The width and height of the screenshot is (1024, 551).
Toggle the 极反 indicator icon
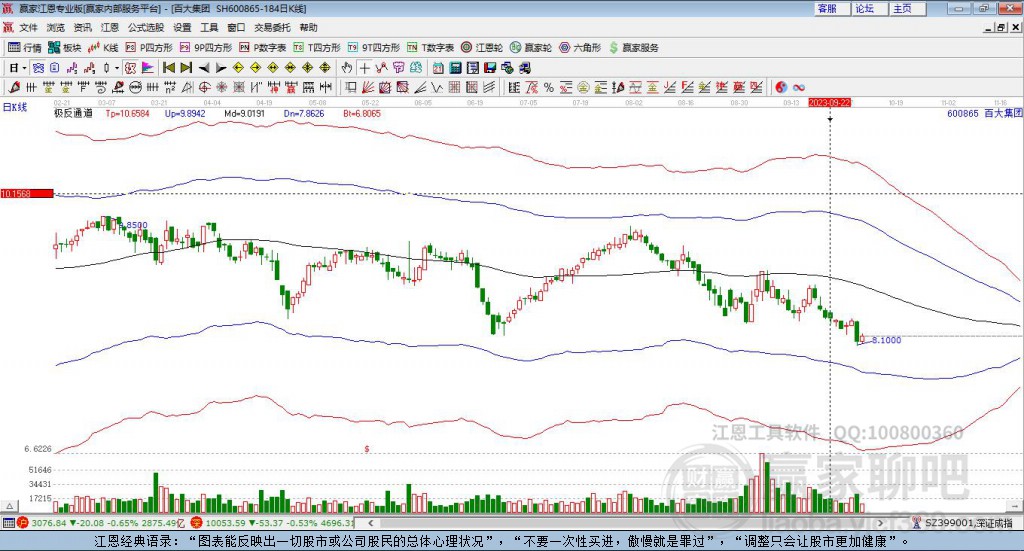[x=131, y=68]
